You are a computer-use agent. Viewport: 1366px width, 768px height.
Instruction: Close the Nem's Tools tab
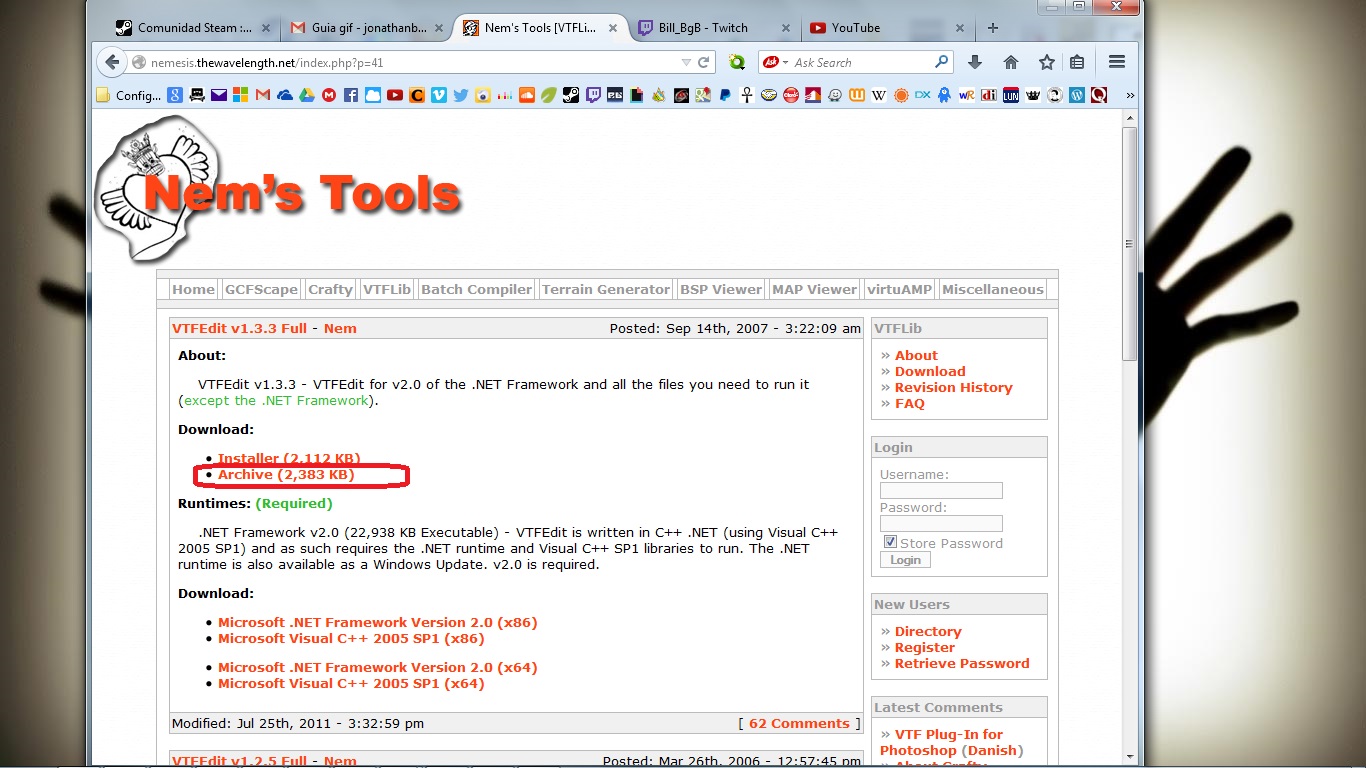tap(612, 28)
